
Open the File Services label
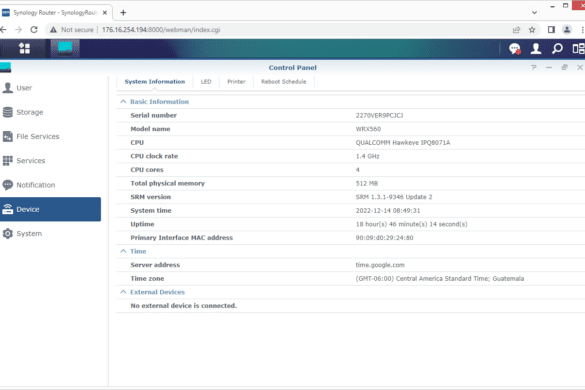[x=38, y=137]
